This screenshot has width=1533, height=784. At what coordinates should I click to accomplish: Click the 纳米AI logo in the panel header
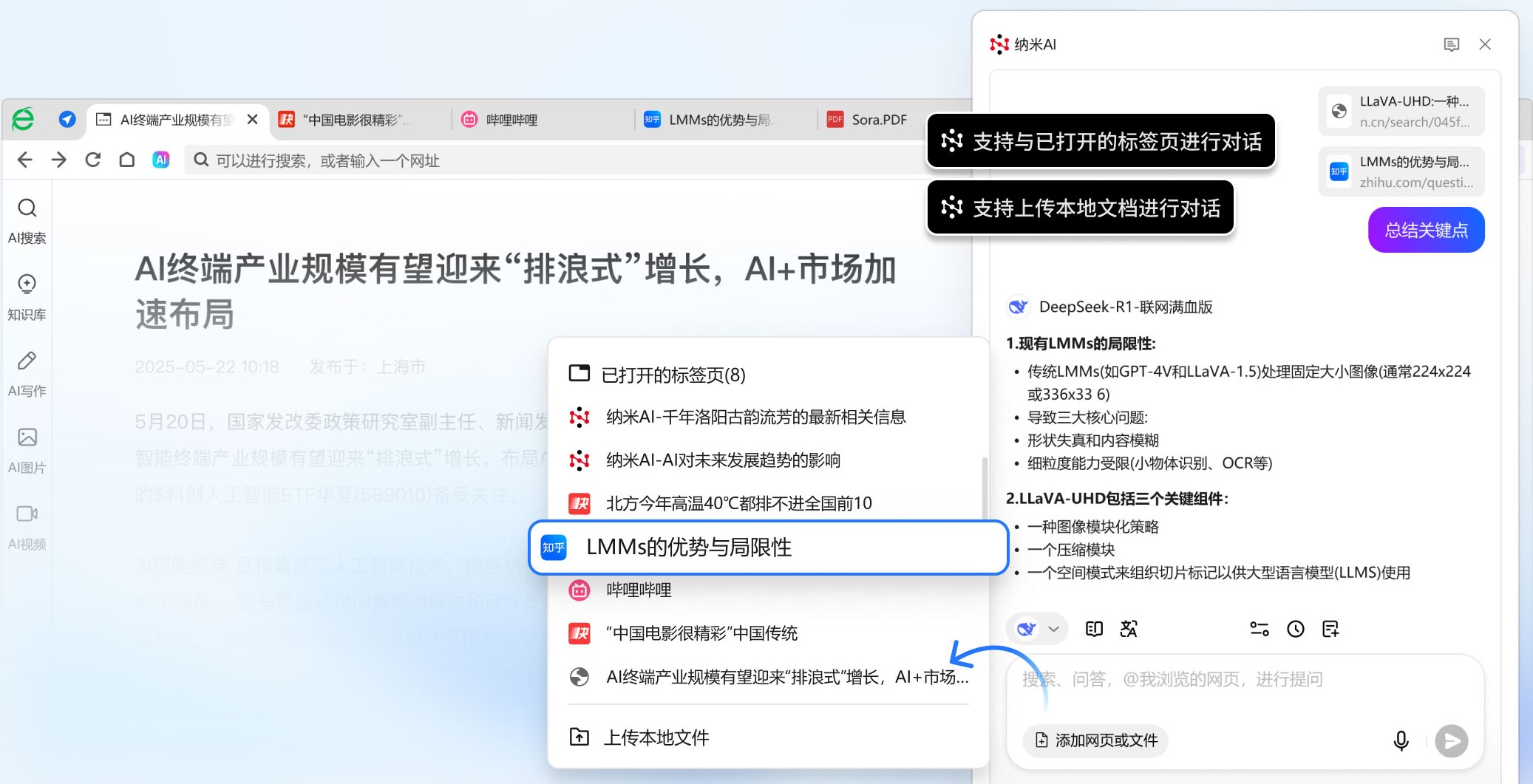[x=1000, y=44]
